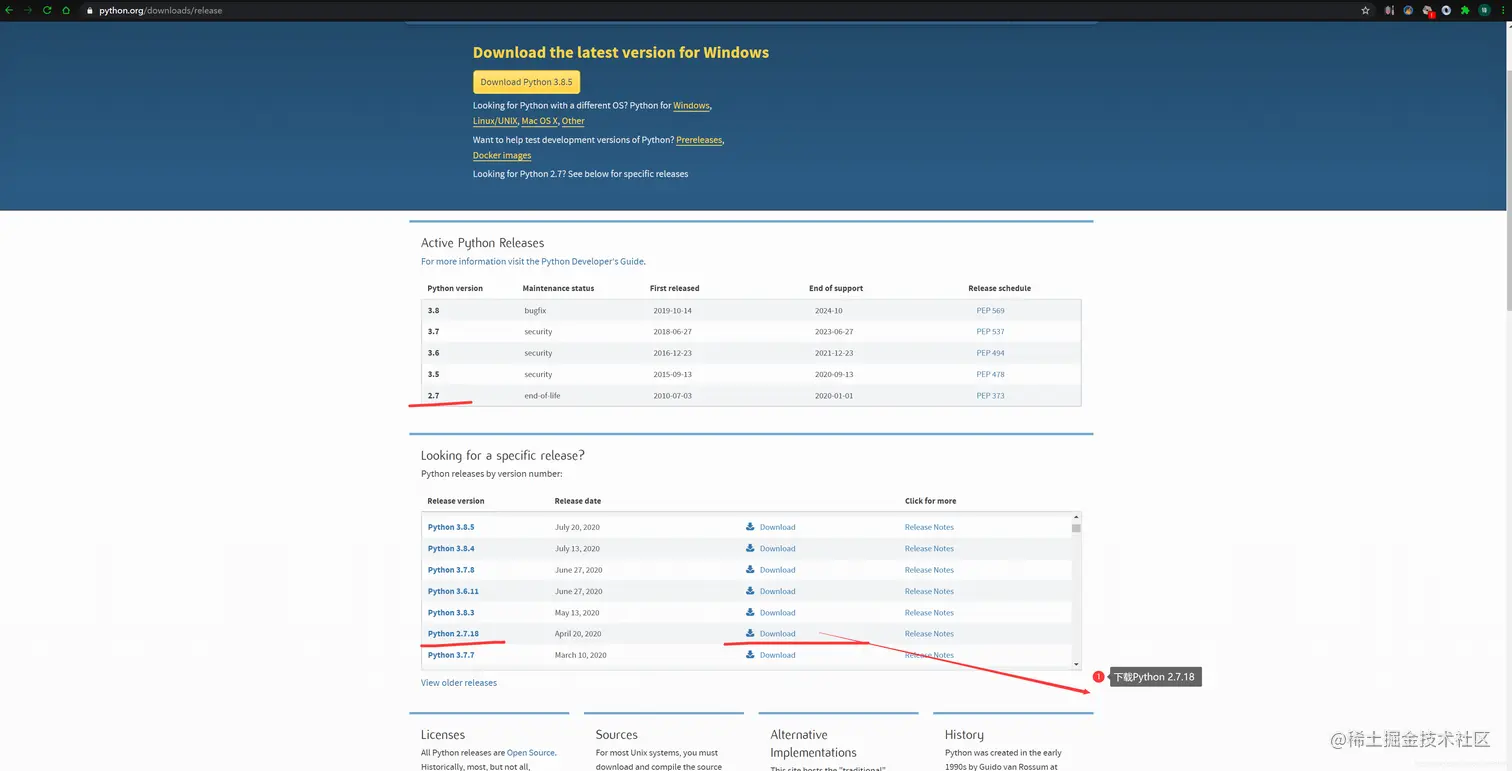
Task: Open the Docker images link
Action: pos(502,155)
